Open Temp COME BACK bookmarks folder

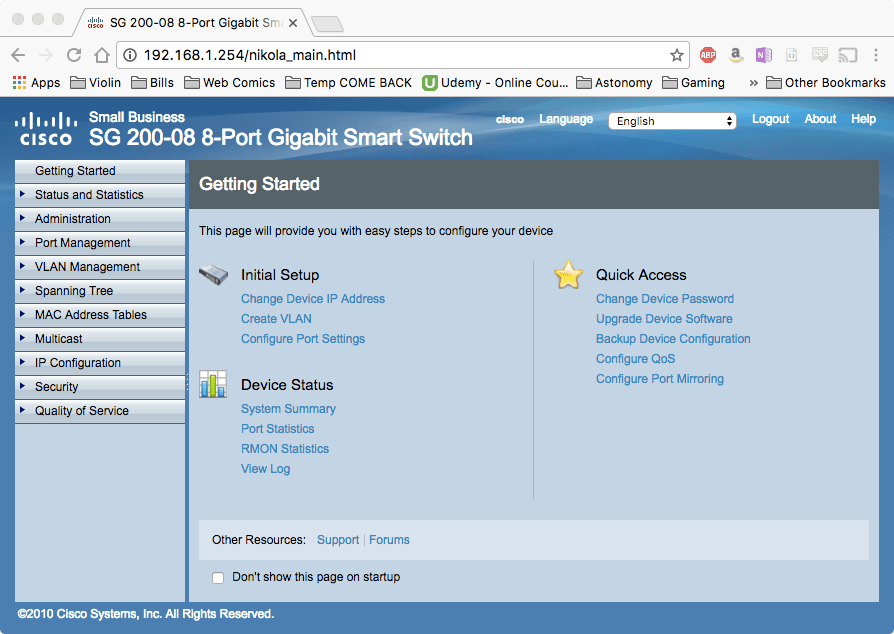click(x=348, y=83)
